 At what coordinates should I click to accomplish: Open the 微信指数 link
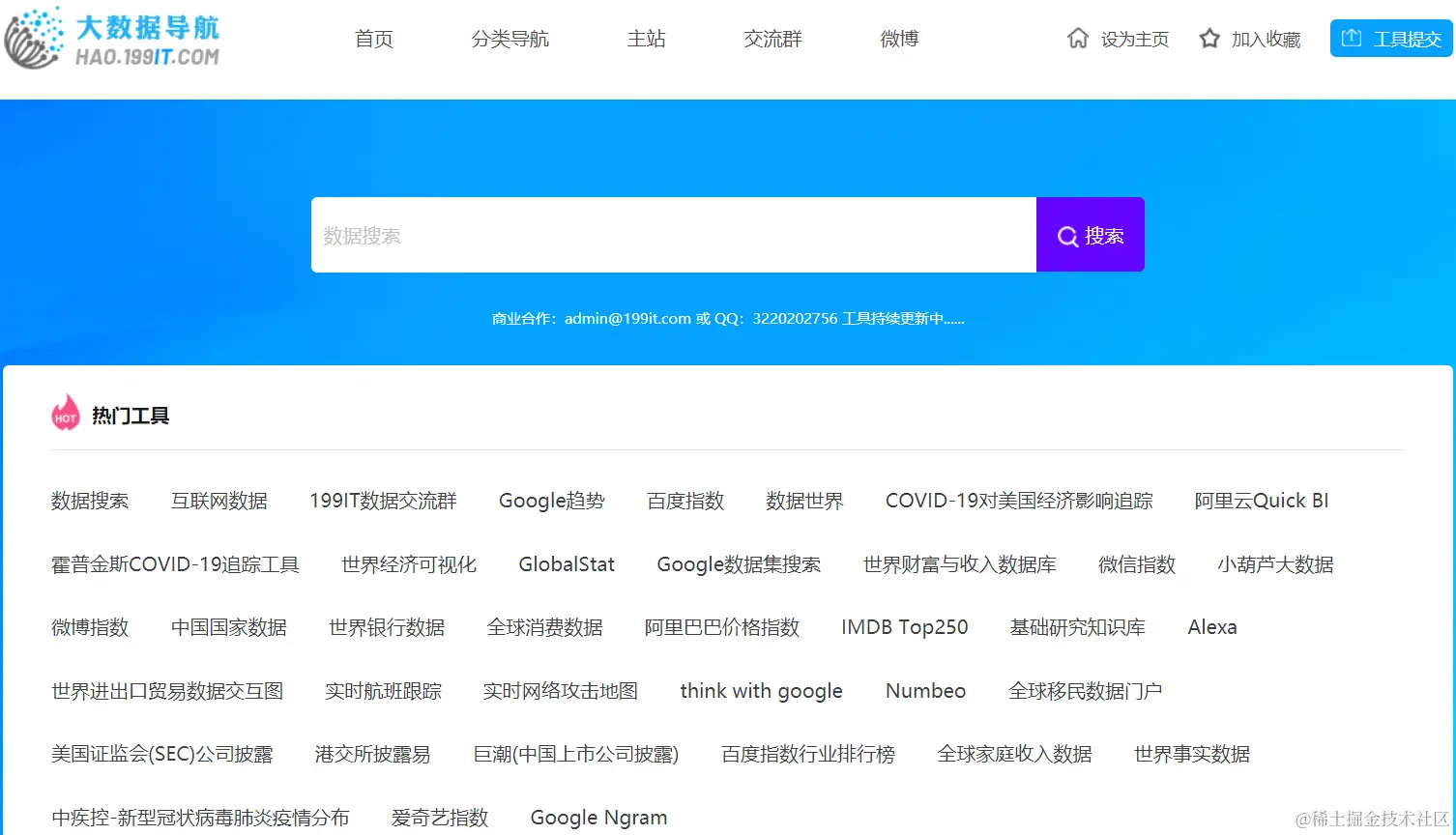point(1137,564)
